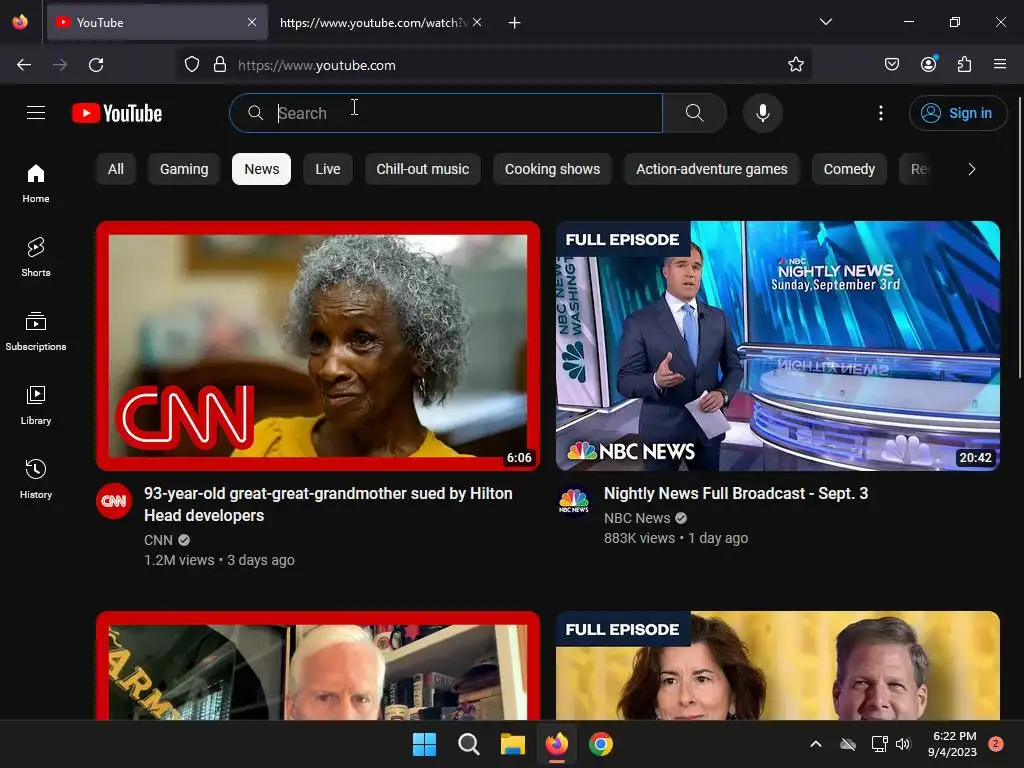This screenshot has width=1024, height=768.
Task: Select the Chill-out music chip
Action: pos(423,169)
